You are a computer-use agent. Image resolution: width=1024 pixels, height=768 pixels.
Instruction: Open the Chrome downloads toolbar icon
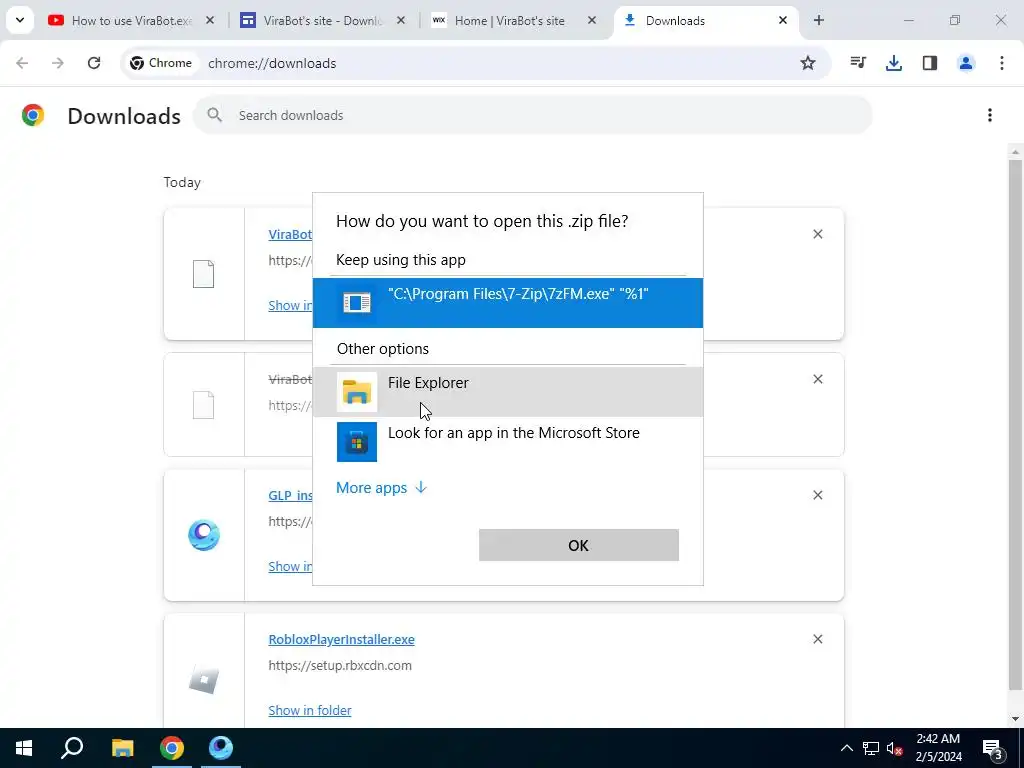click(x=894, y=63)
